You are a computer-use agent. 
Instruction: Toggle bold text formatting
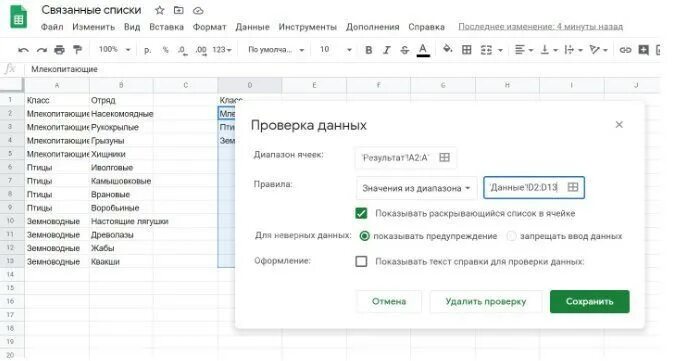369,50
